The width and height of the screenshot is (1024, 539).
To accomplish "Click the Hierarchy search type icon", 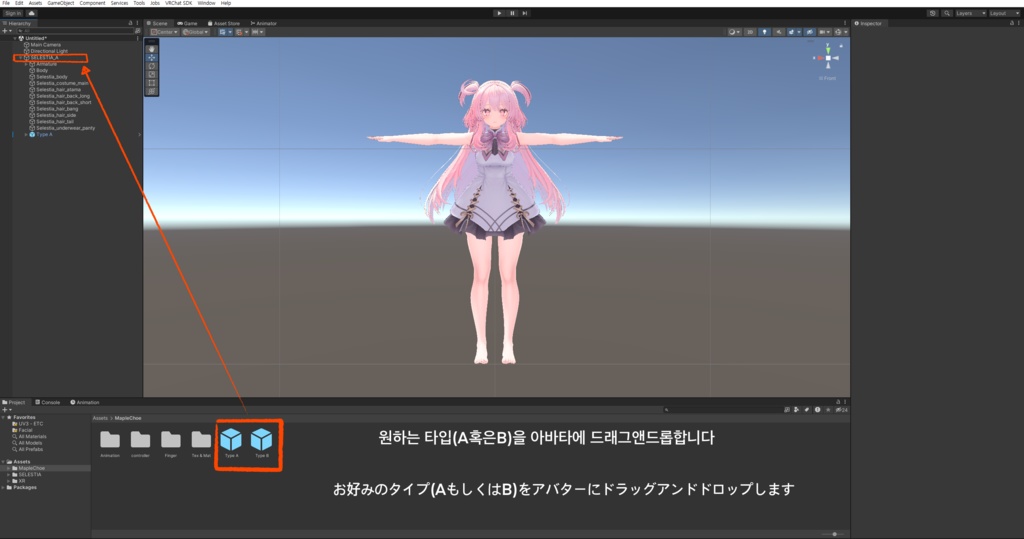I will 137,31.
